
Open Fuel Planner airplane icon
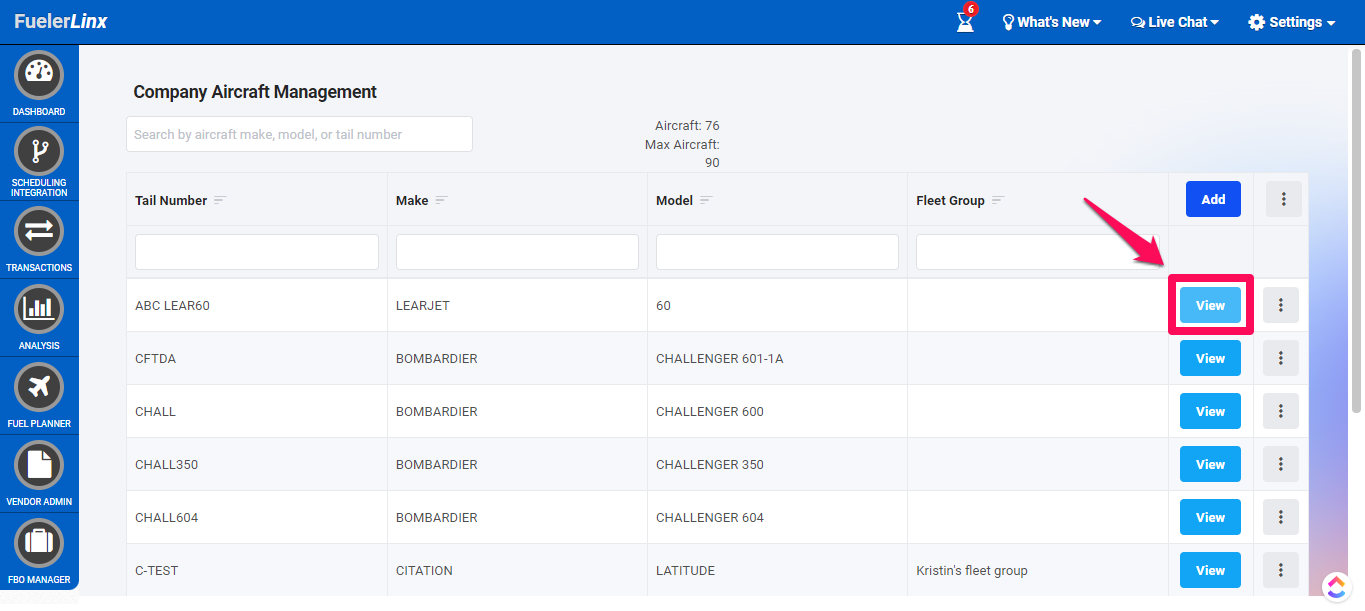pyautogui.click(x=39, y=387)
